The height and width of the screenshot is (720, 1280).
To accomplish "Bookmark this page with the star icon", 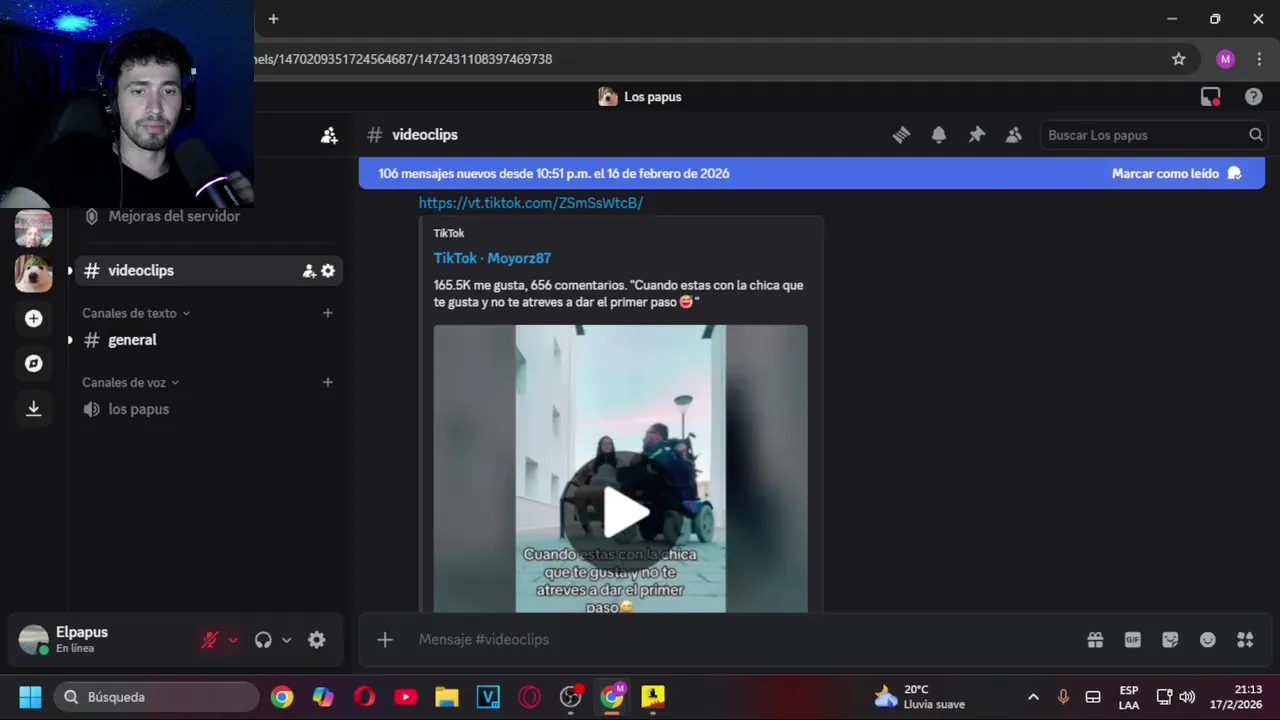I will (1179, 59).
